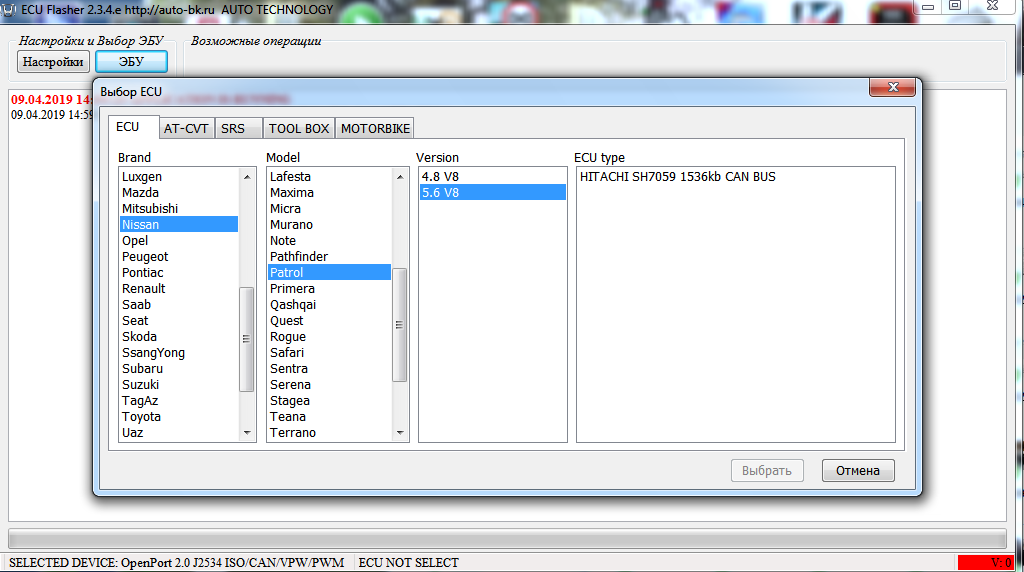
Task: Close the Выбор ECU dialog
Action: tap(892, 87)
